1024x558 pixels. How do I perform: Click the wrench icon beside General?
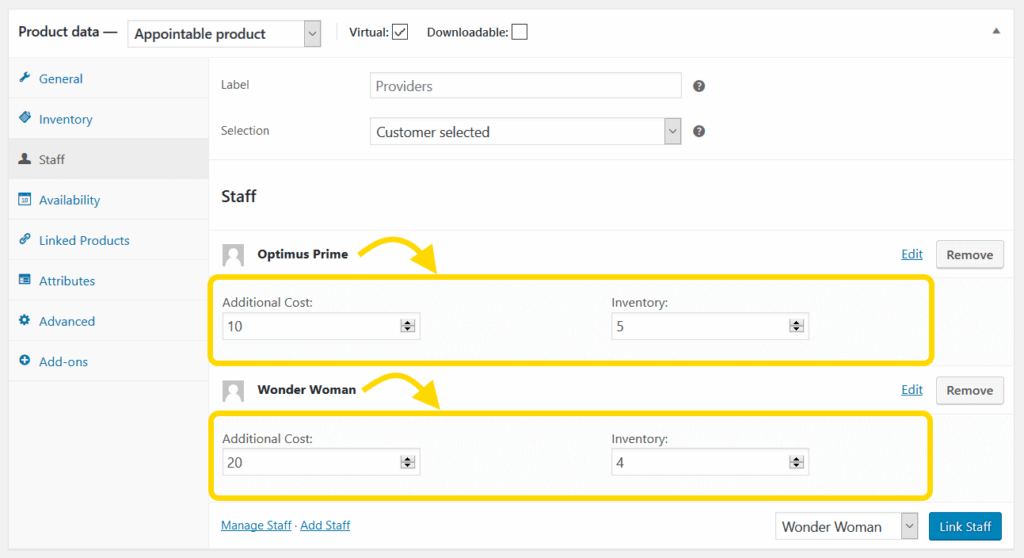point(25,78)
